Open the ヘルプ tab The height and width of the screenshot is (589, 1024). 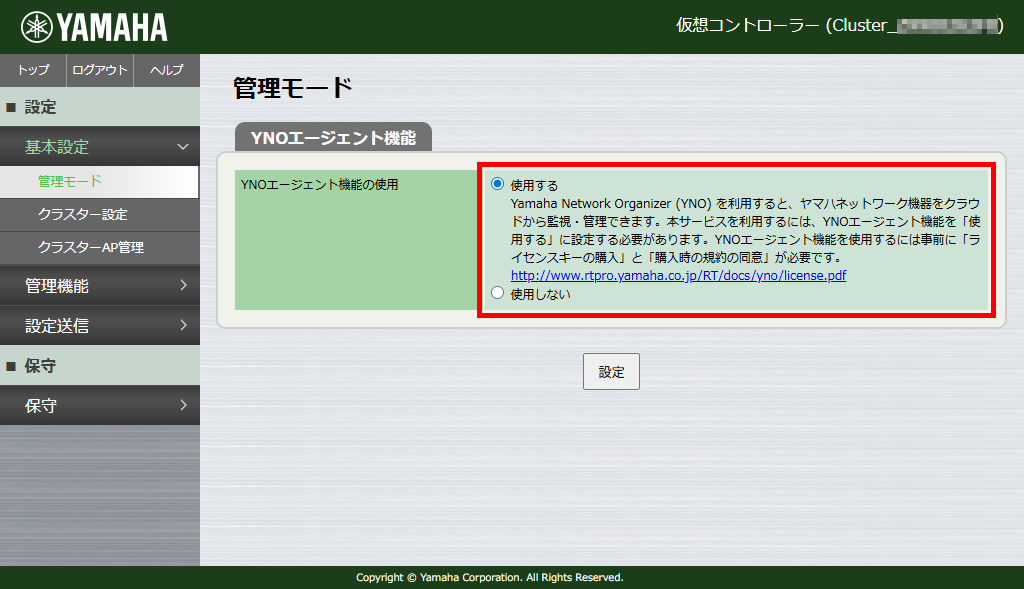(167, 70)
